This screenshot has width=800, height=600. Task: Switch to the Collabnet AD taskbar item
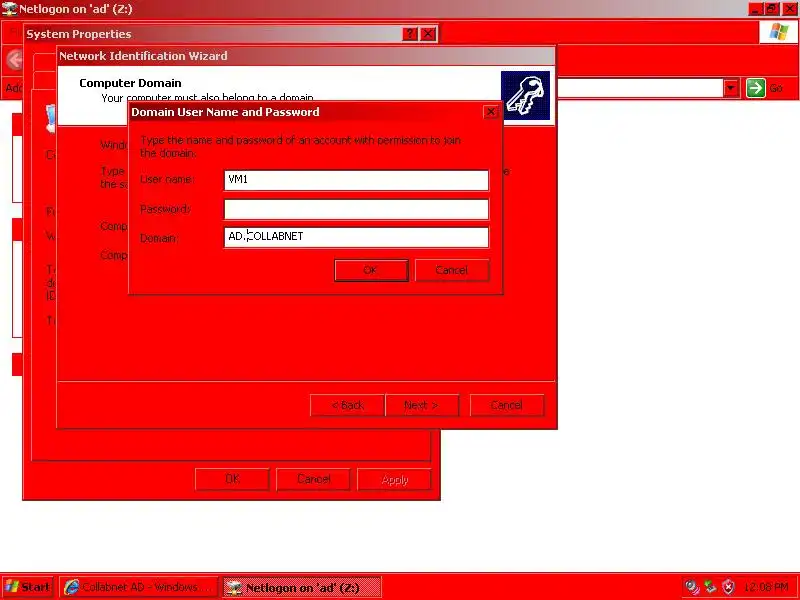point(138,587)
